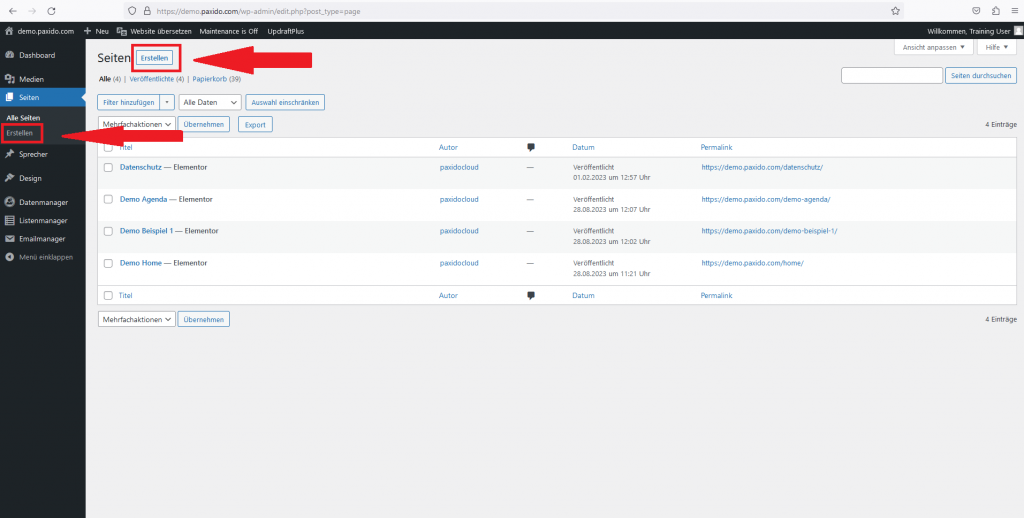The image size is (1024, 518).
Task: Click the Listenmanager sidebar icon
Action: click(10, 220)
